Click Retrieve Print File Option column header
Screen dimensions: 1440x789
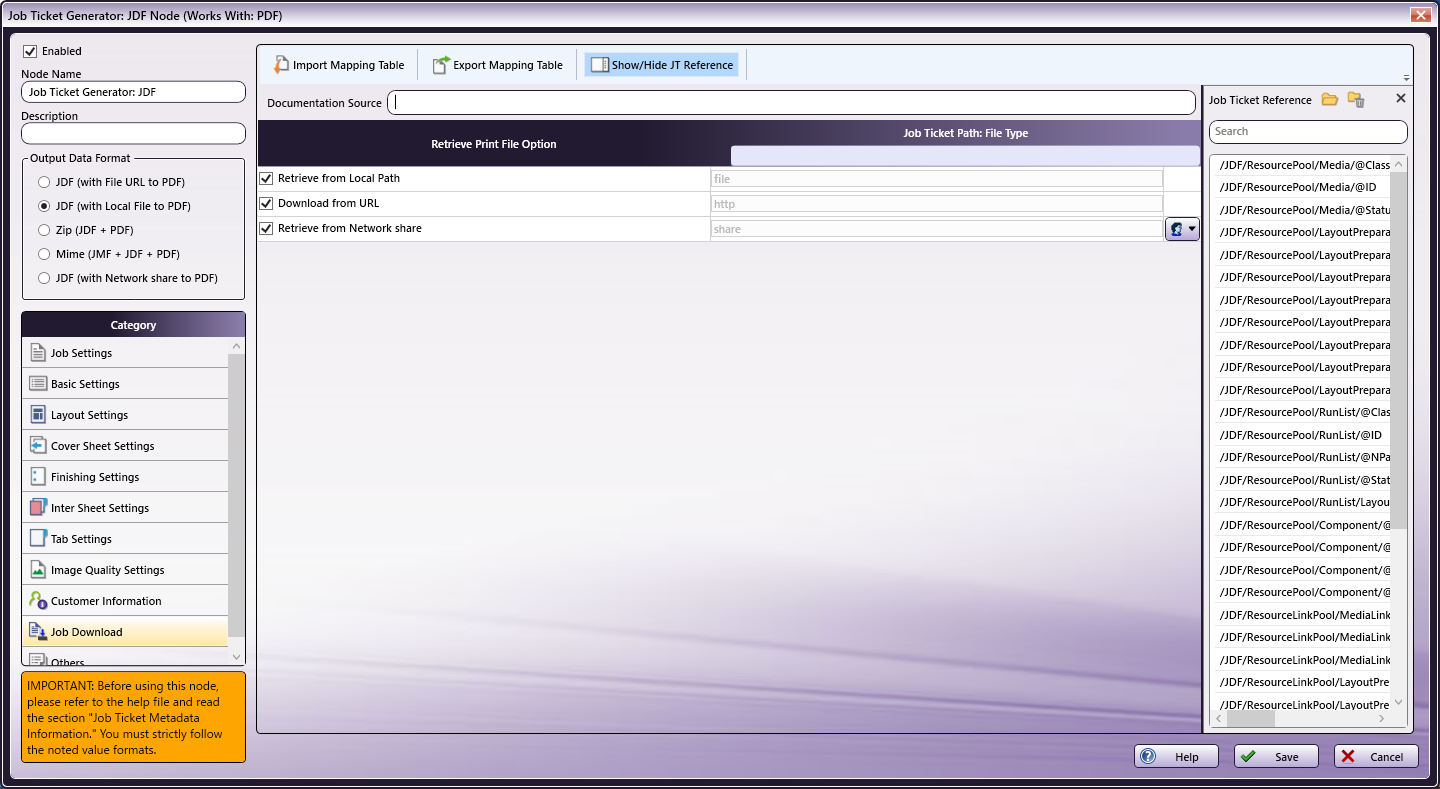(x=494, y=144)
